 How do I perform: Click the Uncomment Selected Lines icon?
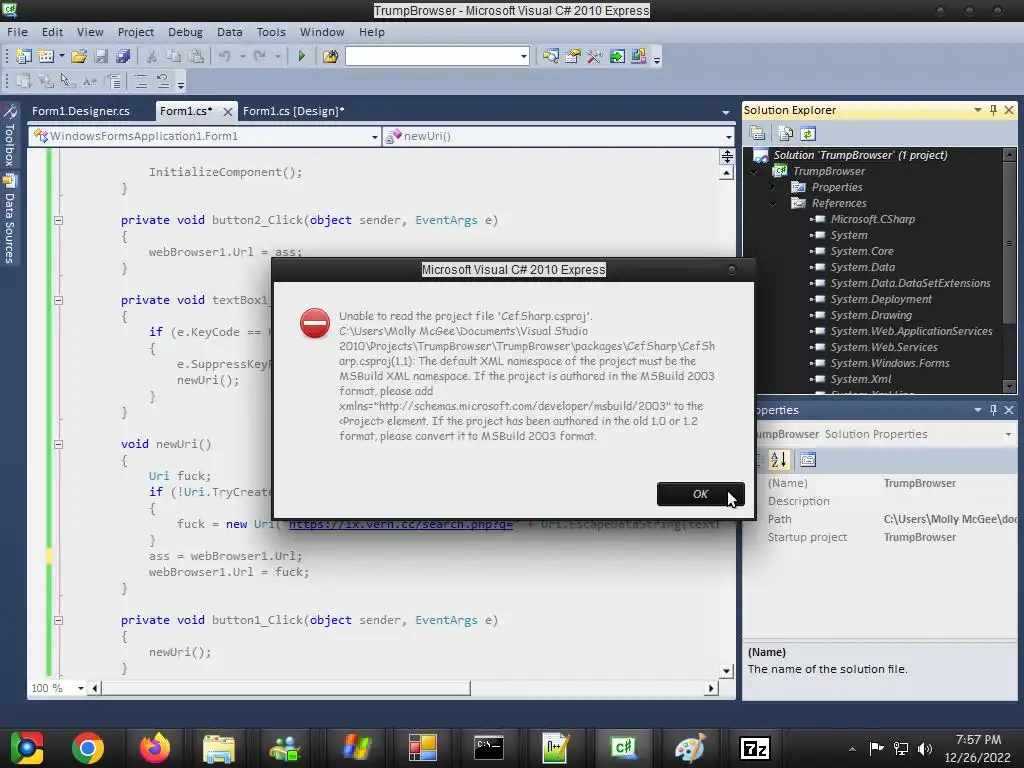163,81
